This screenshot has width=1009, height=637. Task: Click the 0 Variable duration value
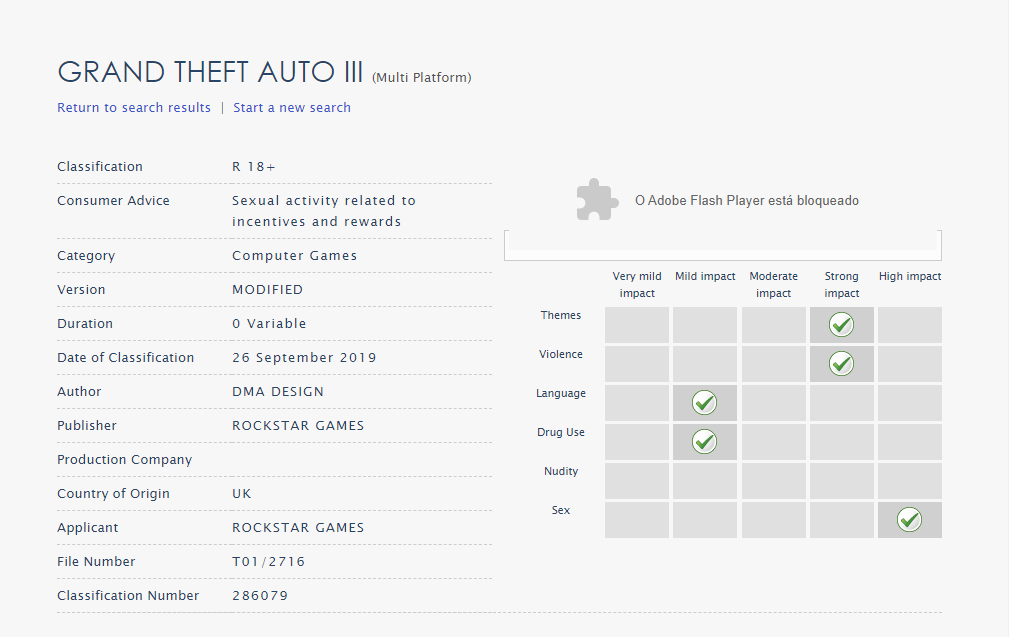[269, 324]
